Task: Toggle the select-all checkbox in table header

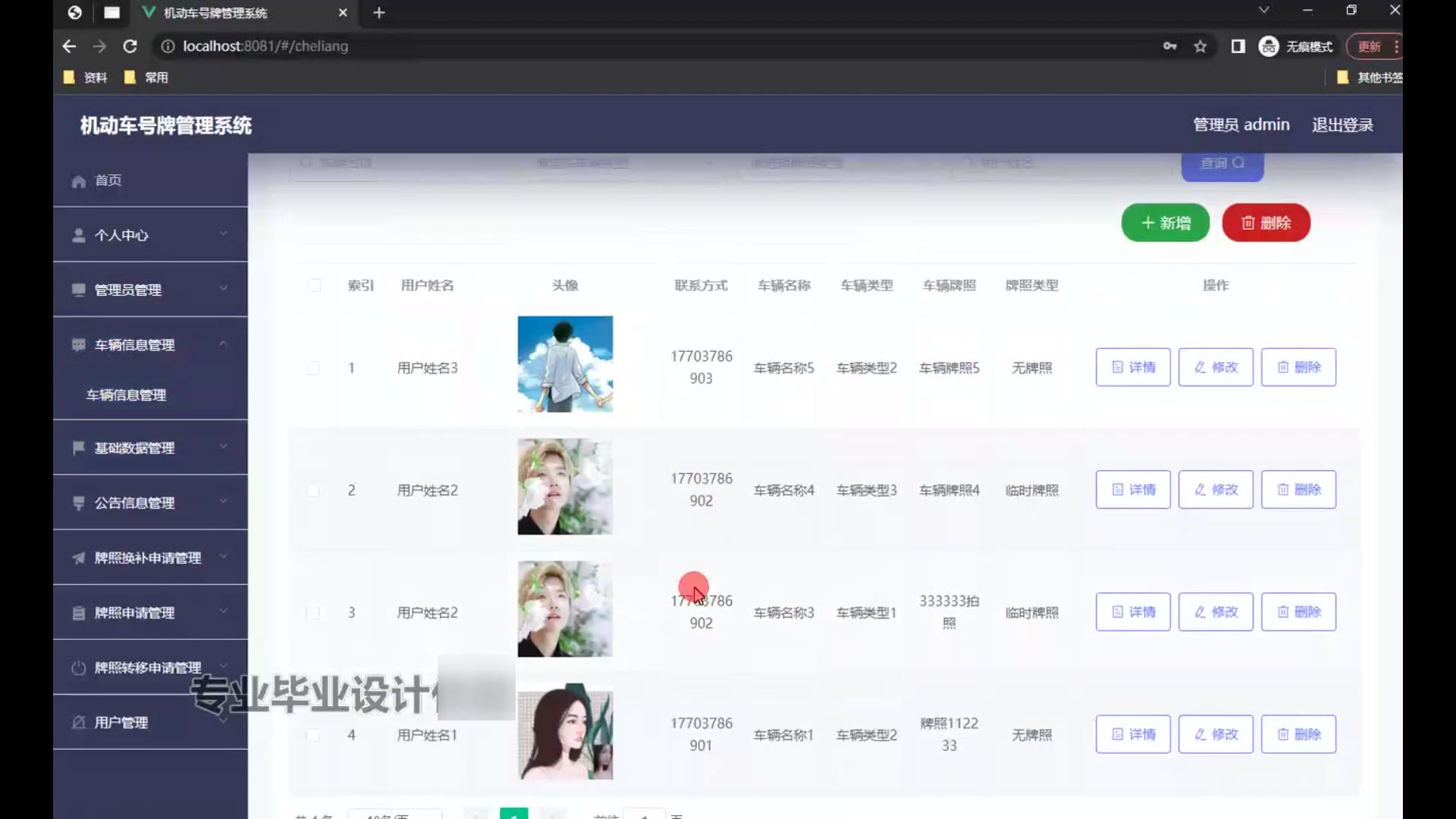Action: 314,286
